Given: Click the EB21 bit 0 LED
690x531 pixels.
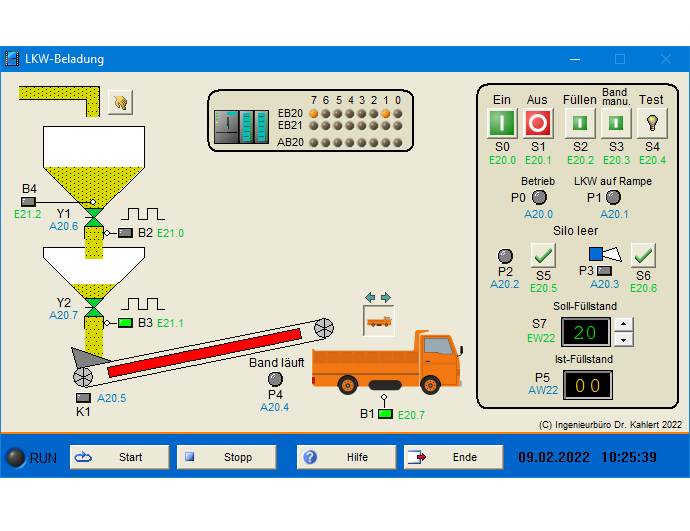Looking at the screenshot, I should pos(397,126).
